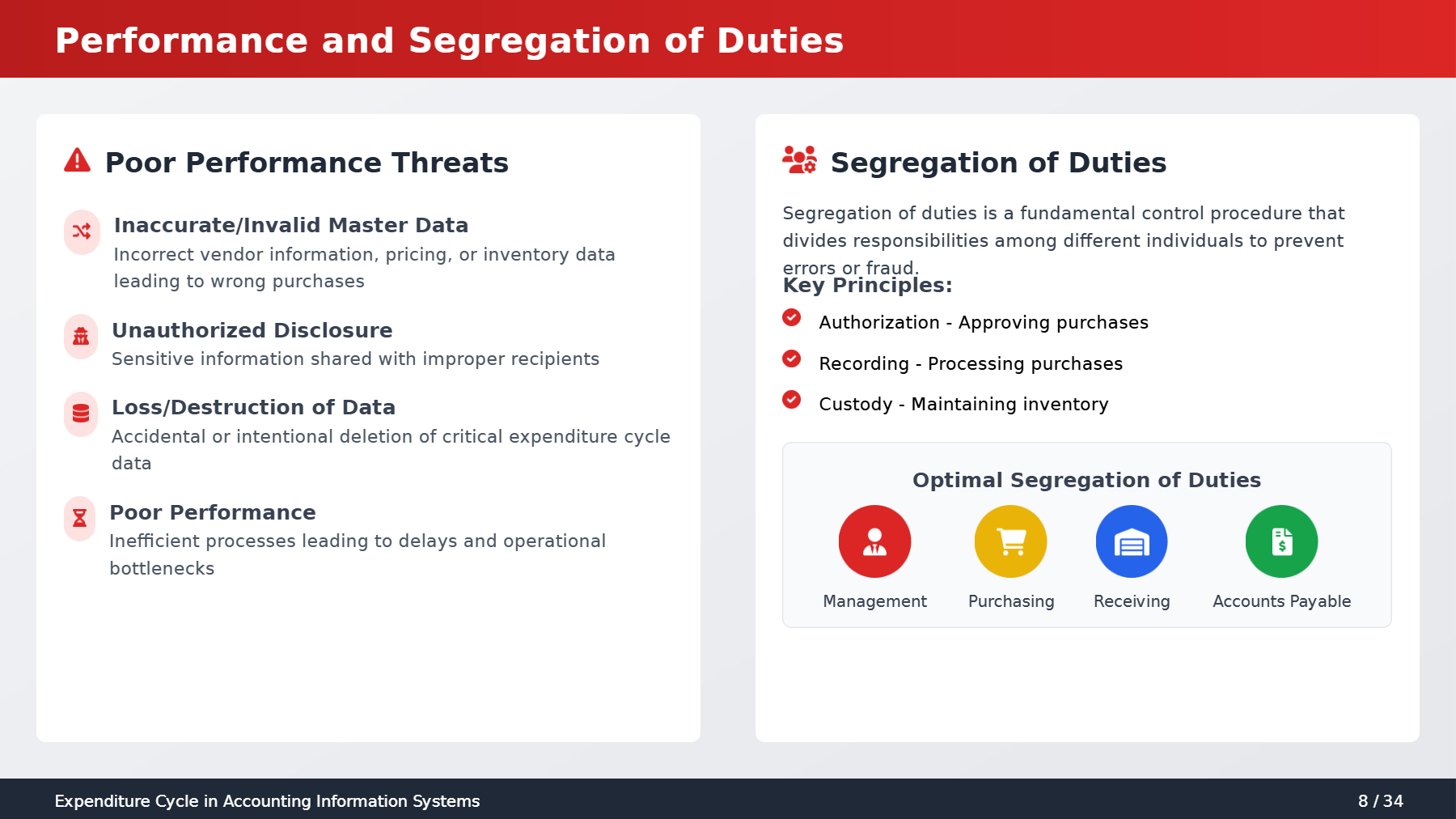Image resolution: width=1456 pixels, height=819 pixels.
Task: Click the footer text Expenditure Cycle in Accounting Information Systems
Action: coord(267,801)
